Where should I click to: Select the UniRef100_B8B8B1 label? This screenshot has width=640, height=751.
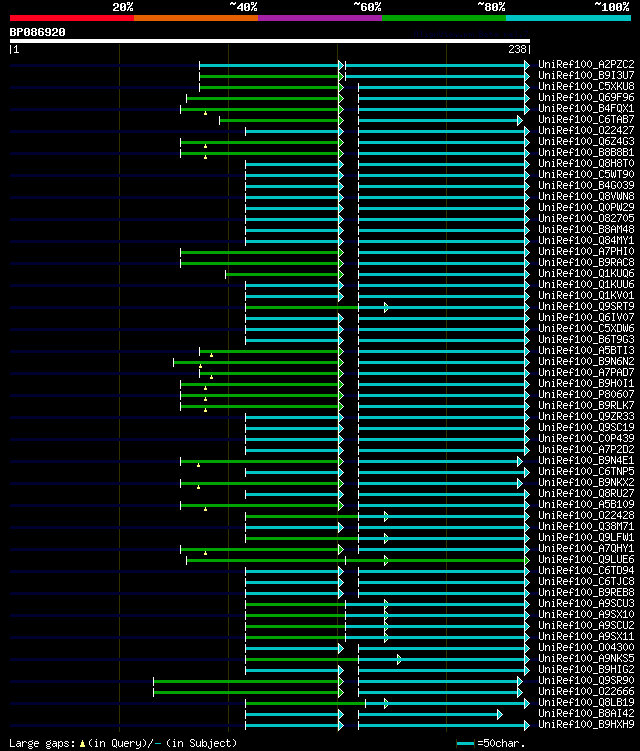tap(586, 152)
